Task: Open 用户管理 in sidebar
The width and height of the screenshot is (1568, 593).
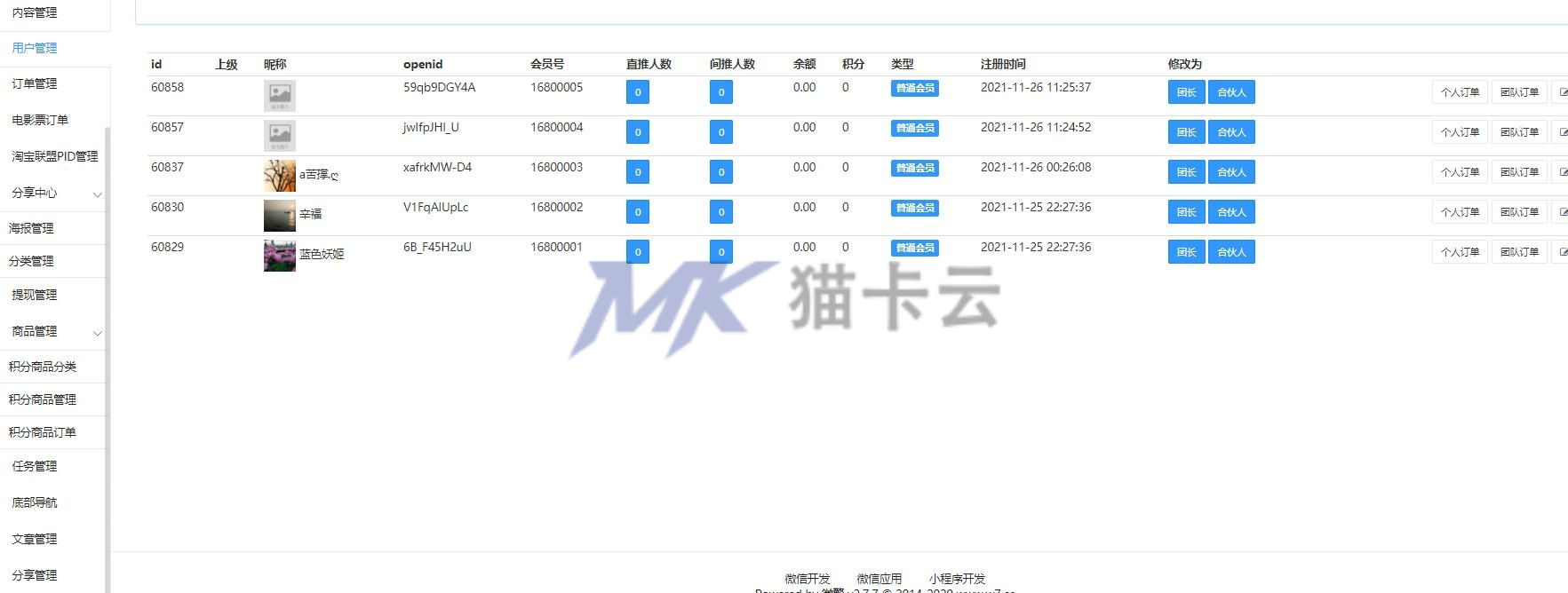Action: coord(35,48)
